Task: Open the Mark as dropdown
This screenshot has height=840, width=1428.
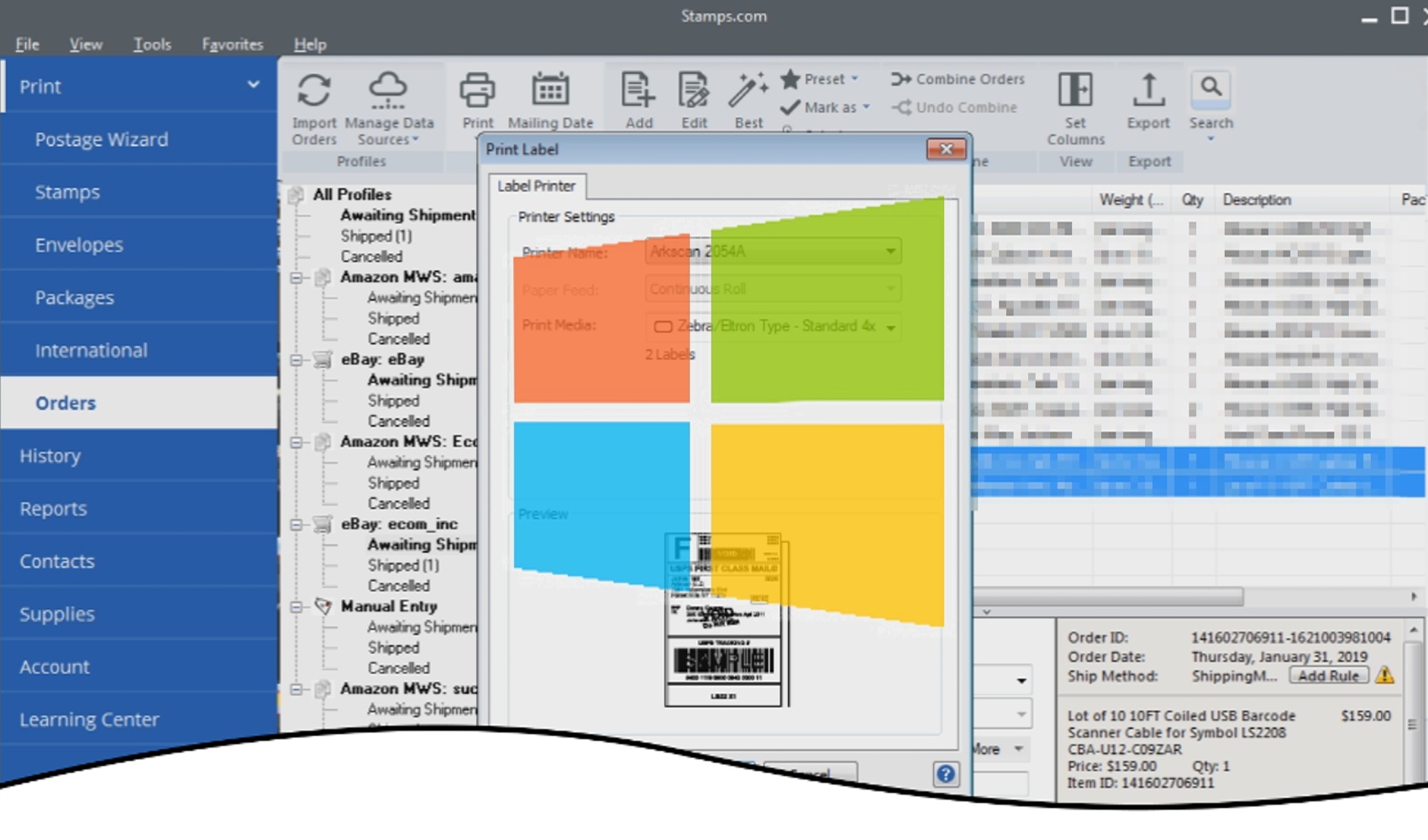Action: (x=825, y=108)
